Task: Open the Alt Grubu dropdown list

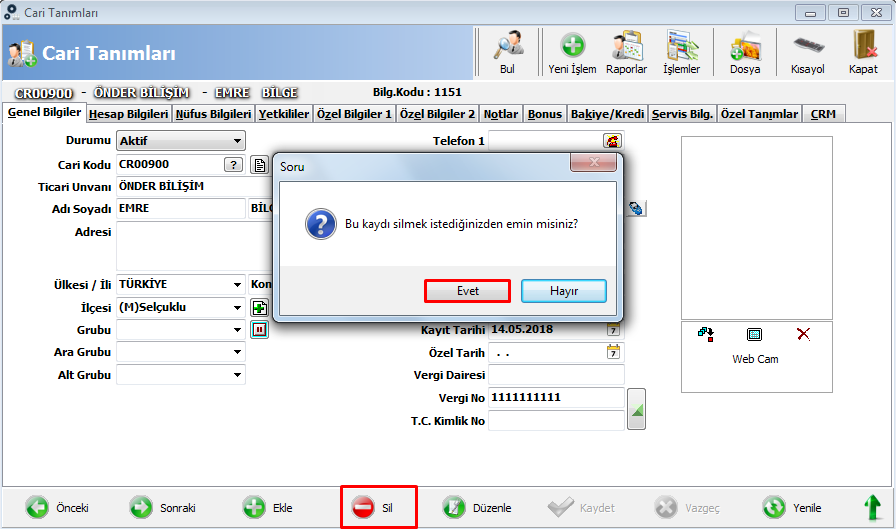Action: pyautogui.click(x=237, y=375)
